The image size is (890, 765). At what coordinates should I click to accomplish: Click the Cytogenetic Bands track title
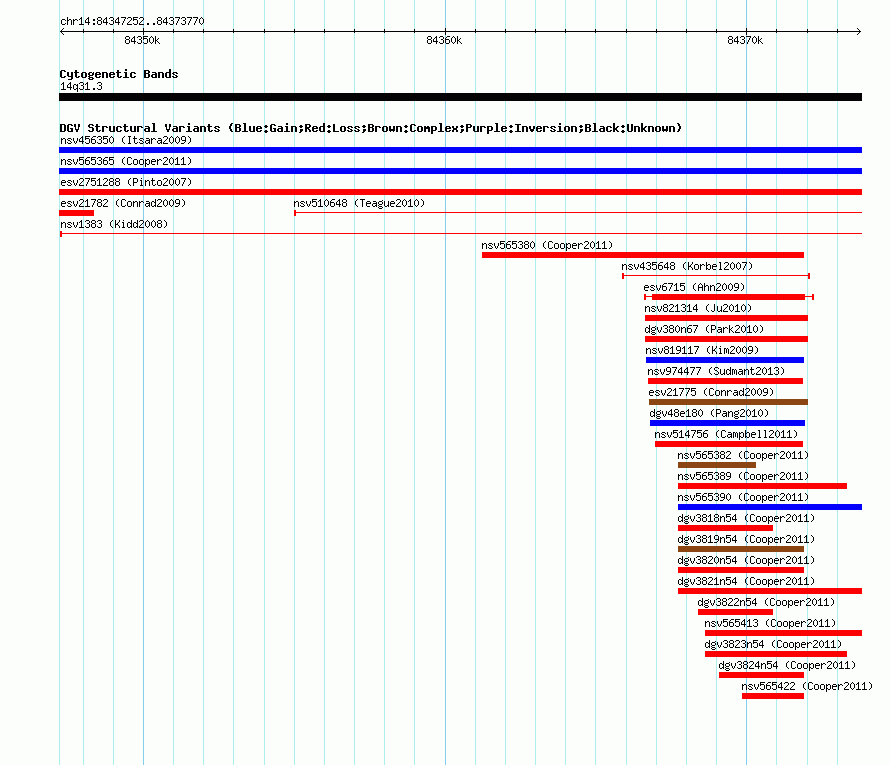119,74
